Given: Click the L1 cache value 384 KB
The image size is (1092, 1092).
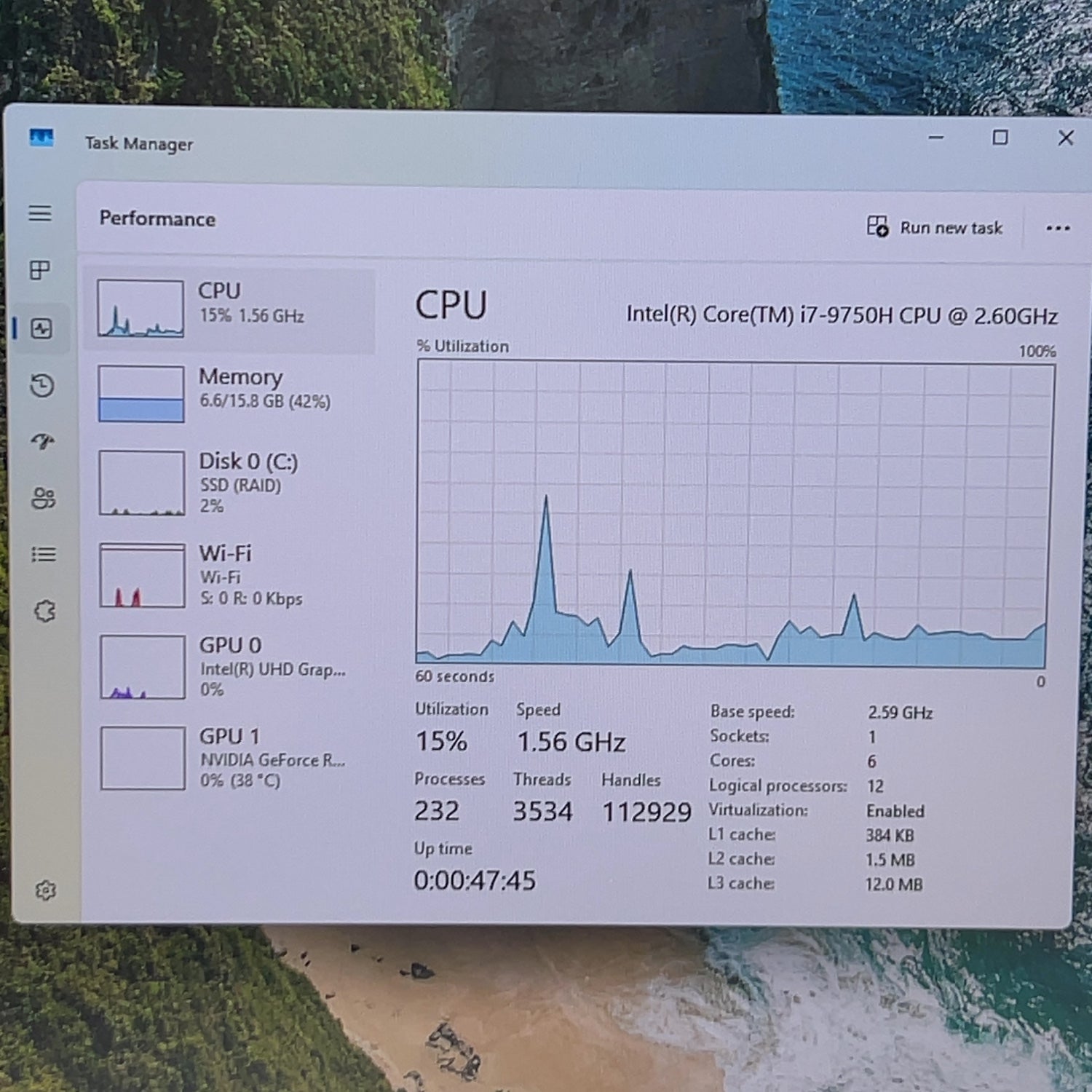Looking at the screenshot, I should click(x=890, y=835).
